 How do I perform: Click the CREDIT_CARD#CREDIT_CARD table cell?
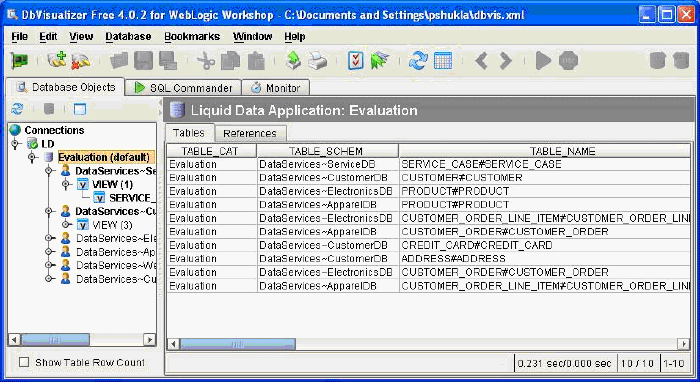coord(545,245)
